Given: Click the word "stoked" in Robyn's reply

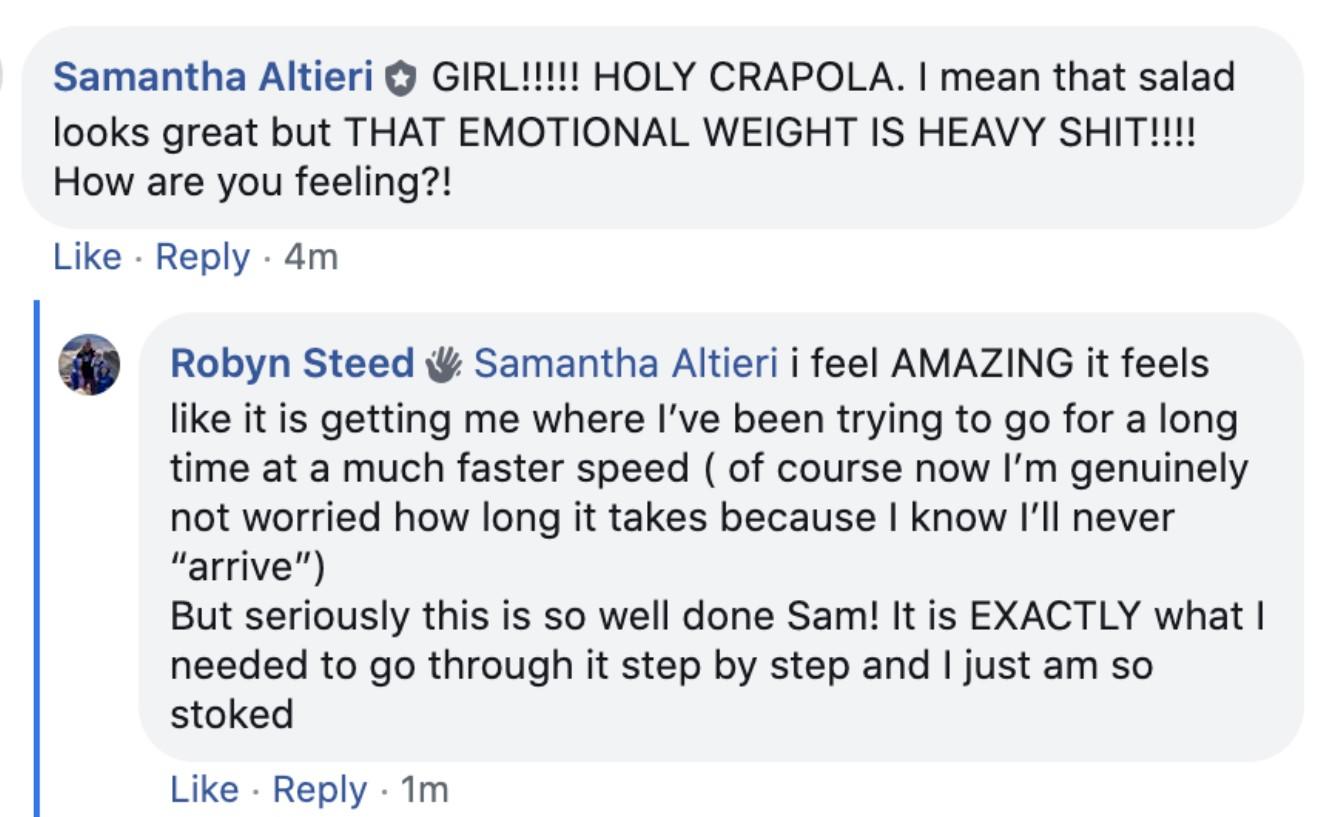Looking at the screenshot, I should pyautogui.click(x=232, y=715).
